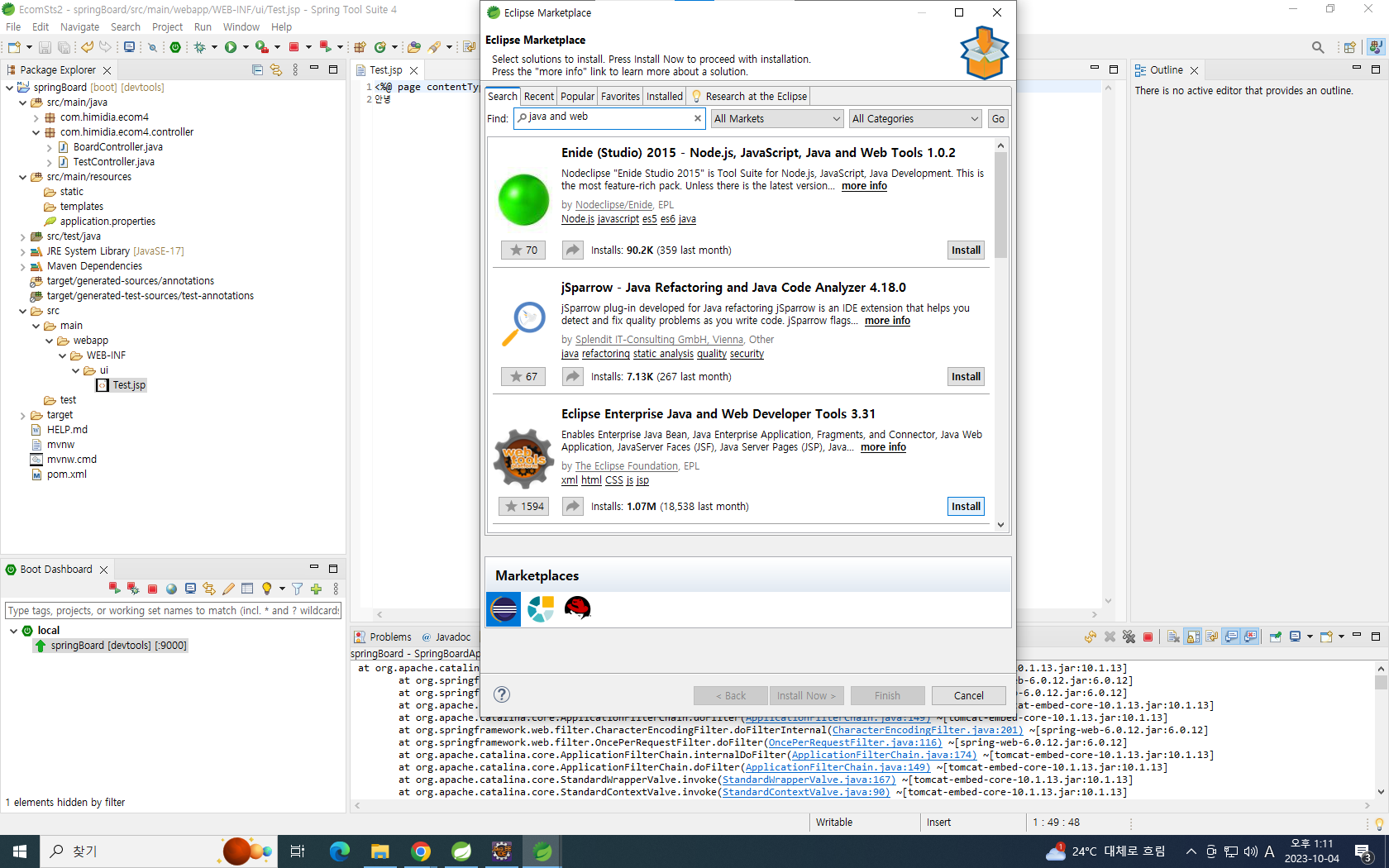
Task: Open the Project menu
Action: tap(167, 26)
